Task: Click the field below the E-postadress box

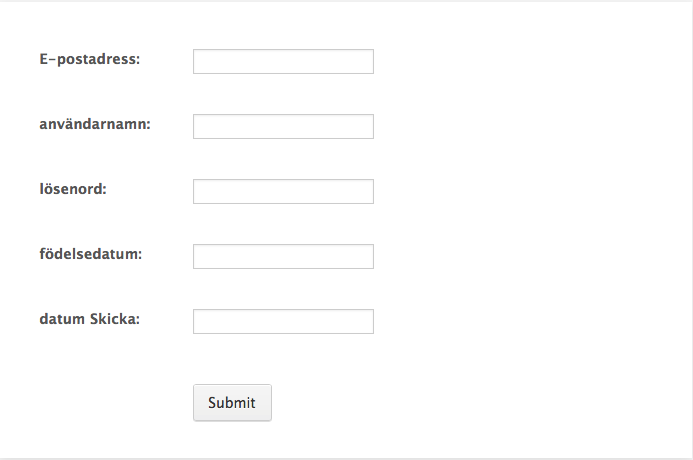Action: [x=283, y=127]
